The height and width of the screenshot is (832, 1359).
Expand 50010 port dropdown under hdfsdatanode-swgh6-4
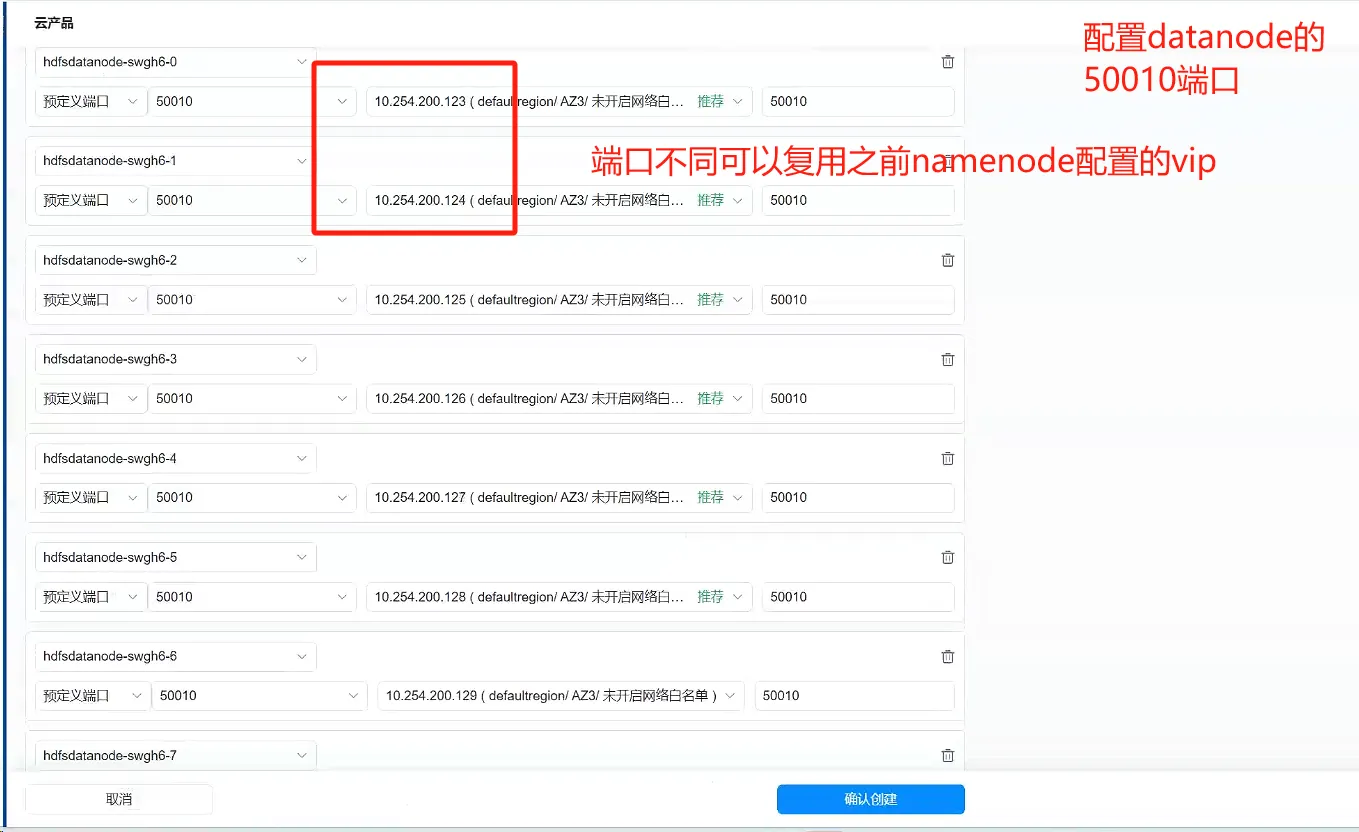pyautogui.click(x=252, y=497)
